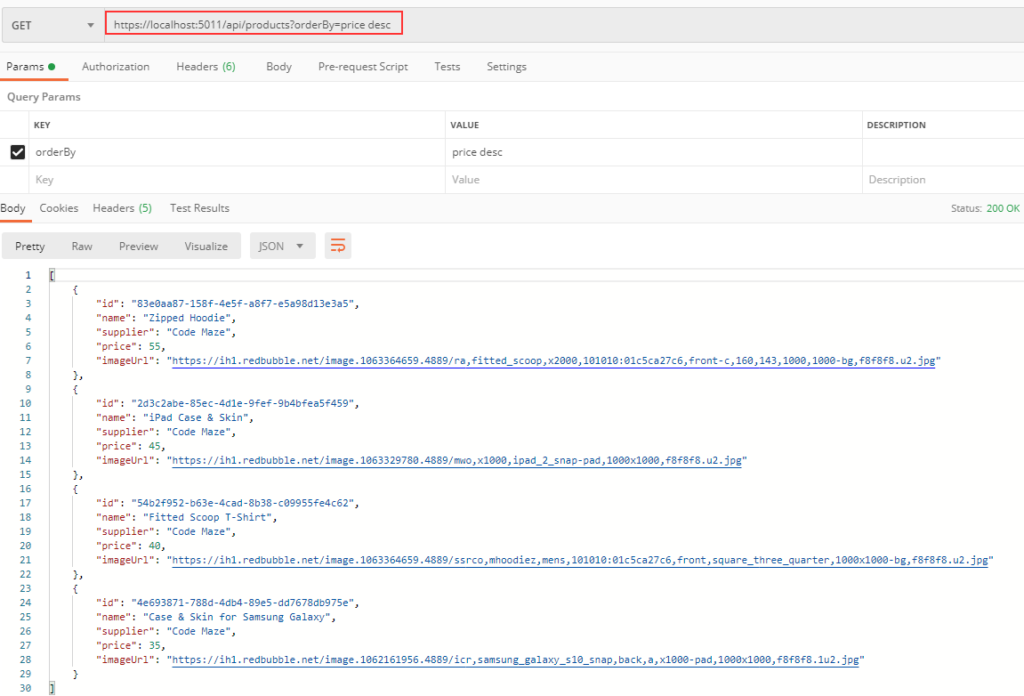This screenshot has height=696, width=1024.
Task: Open the Settings tab
Action: (506, 67)
